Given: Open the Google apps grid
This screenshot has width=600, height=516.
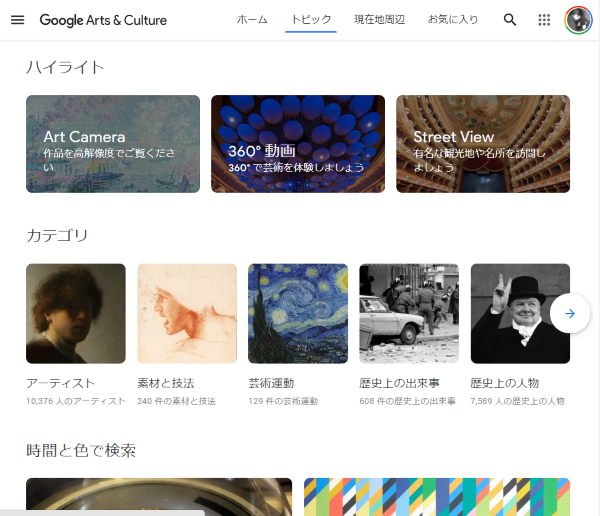Looking at the screenshot, I should 544,20.
